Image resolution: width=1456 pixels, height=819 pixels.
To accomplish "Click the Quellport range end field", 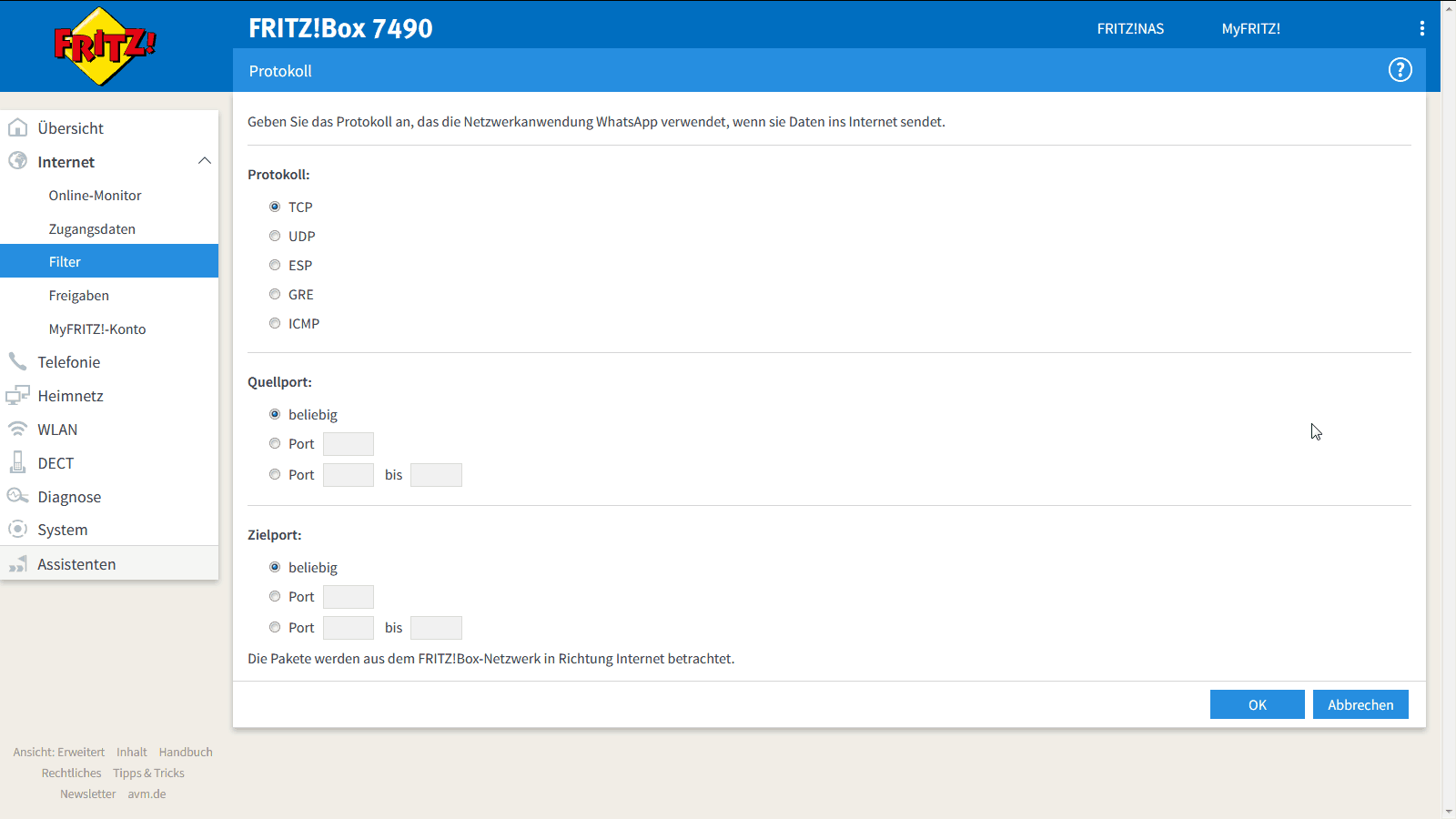I will click(436, 474).
